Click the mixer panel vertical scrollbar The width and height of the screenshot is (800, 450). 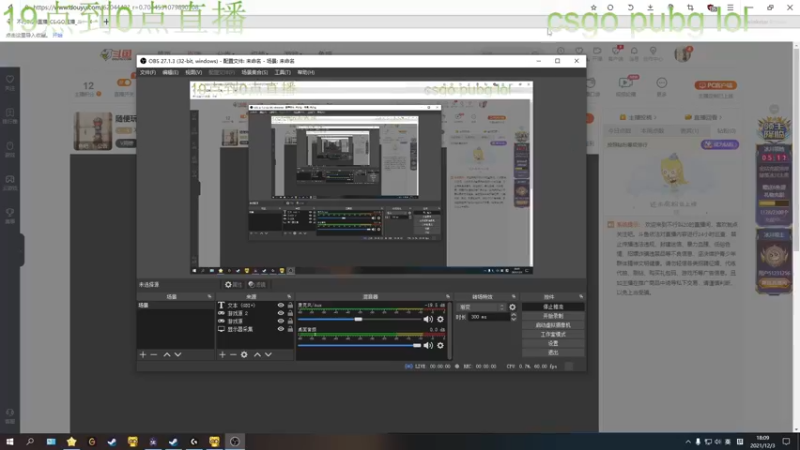(449, 331)
